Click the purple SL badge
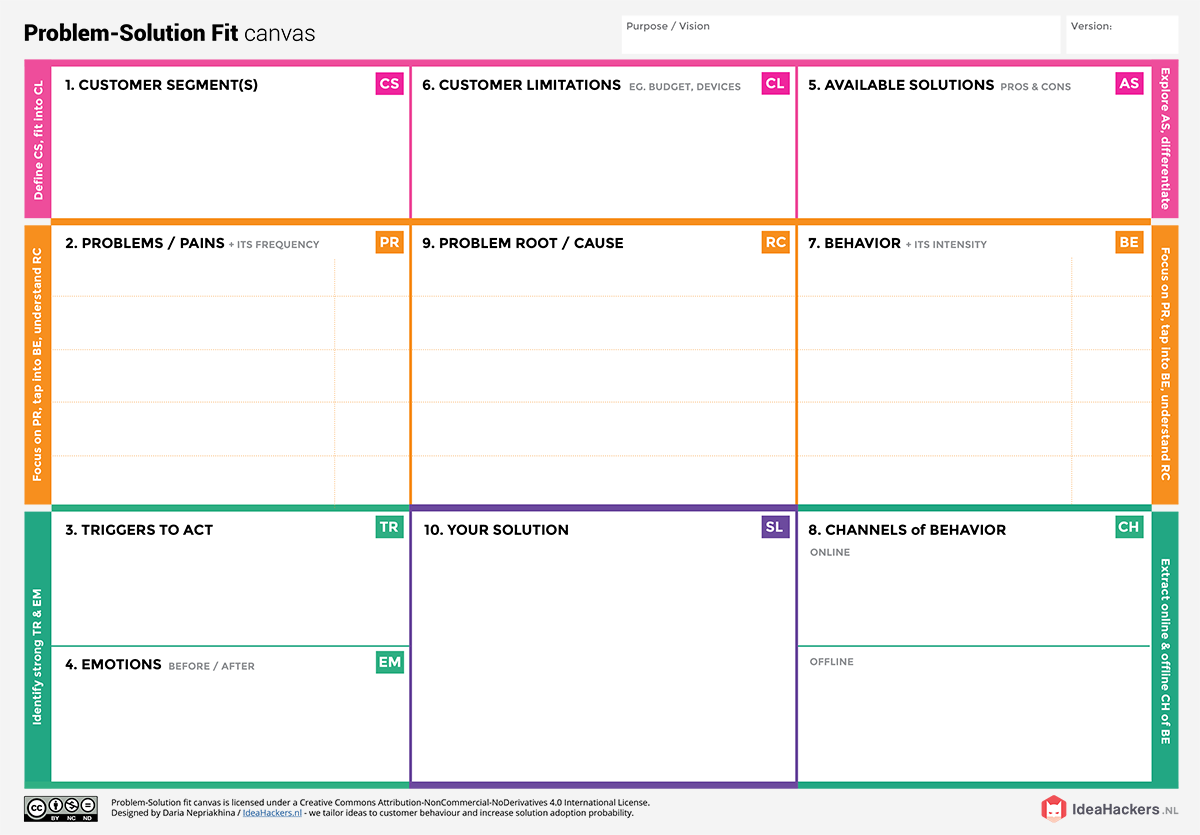The width and height of the screenshot is (1200, 835). [775, 527]
